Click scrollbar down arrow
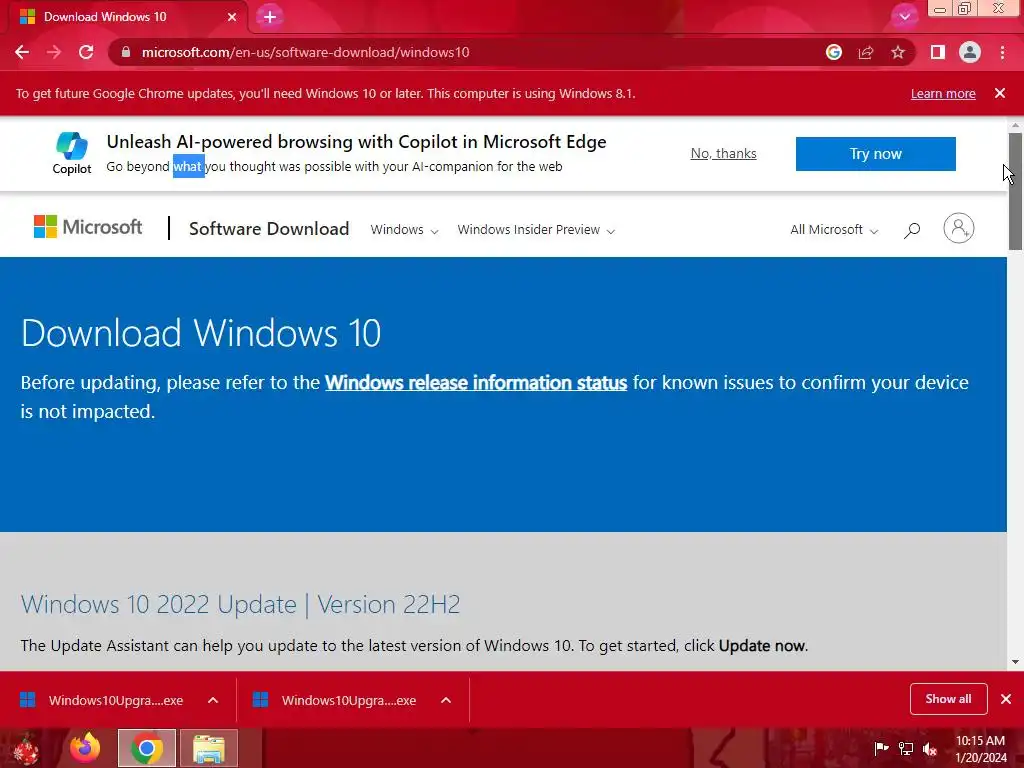 click(x=1015, y=662)
